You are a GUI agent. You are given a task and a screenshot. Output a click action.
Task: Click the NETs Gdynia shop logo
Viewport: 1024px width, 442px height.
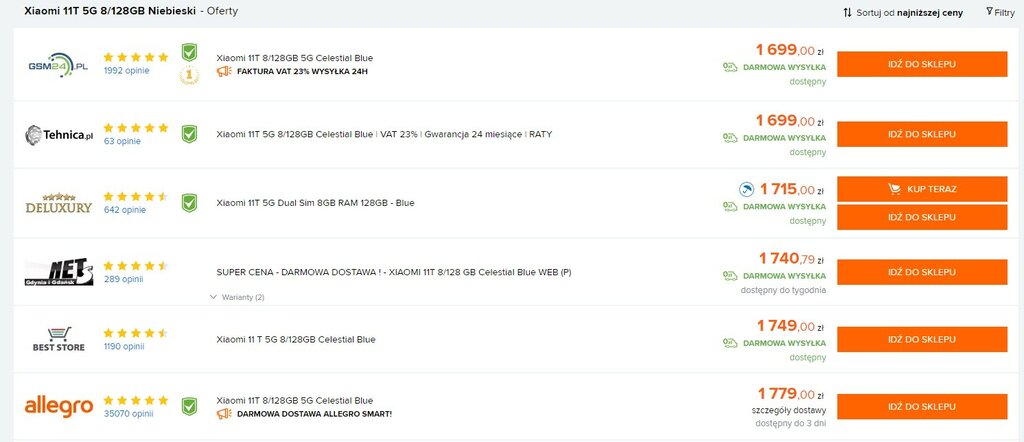59,272
